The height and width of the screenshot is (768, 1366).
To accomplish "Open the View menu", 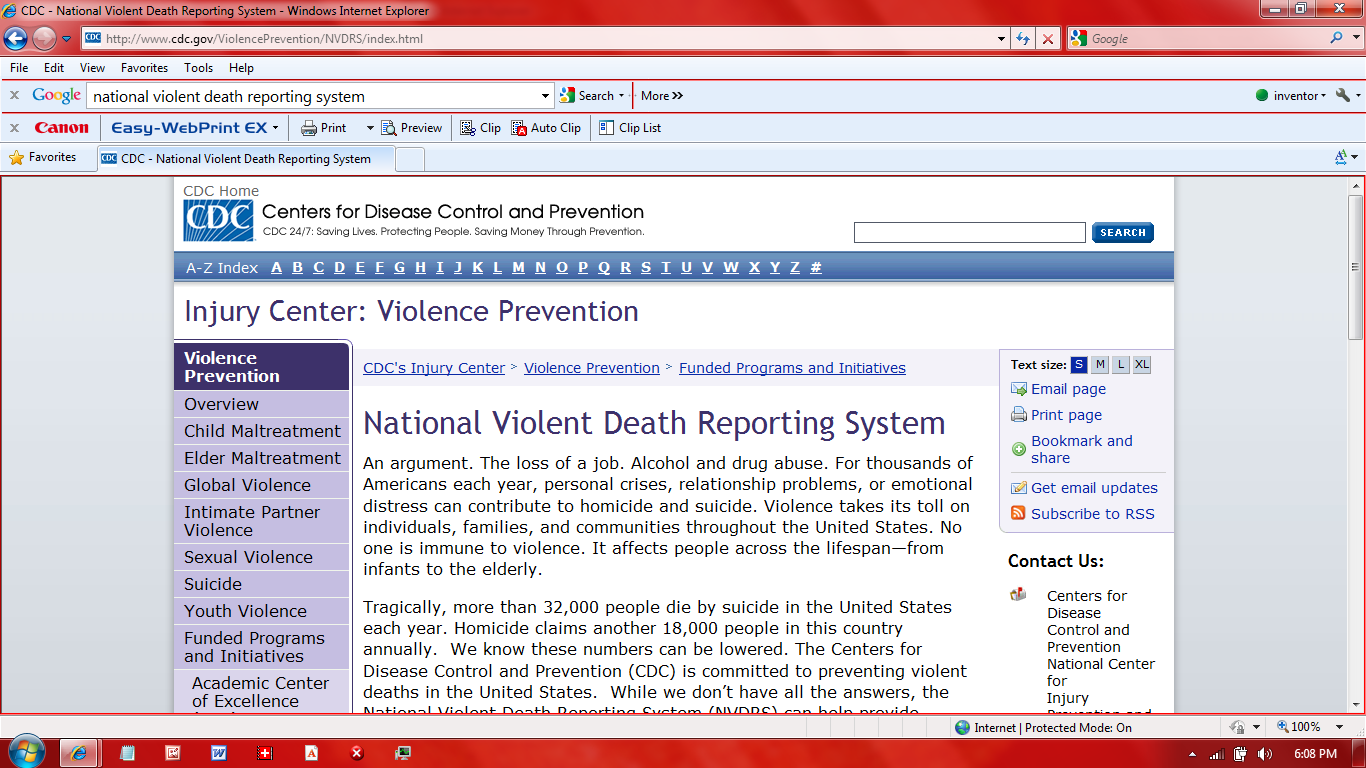I will tap(93, 68).
